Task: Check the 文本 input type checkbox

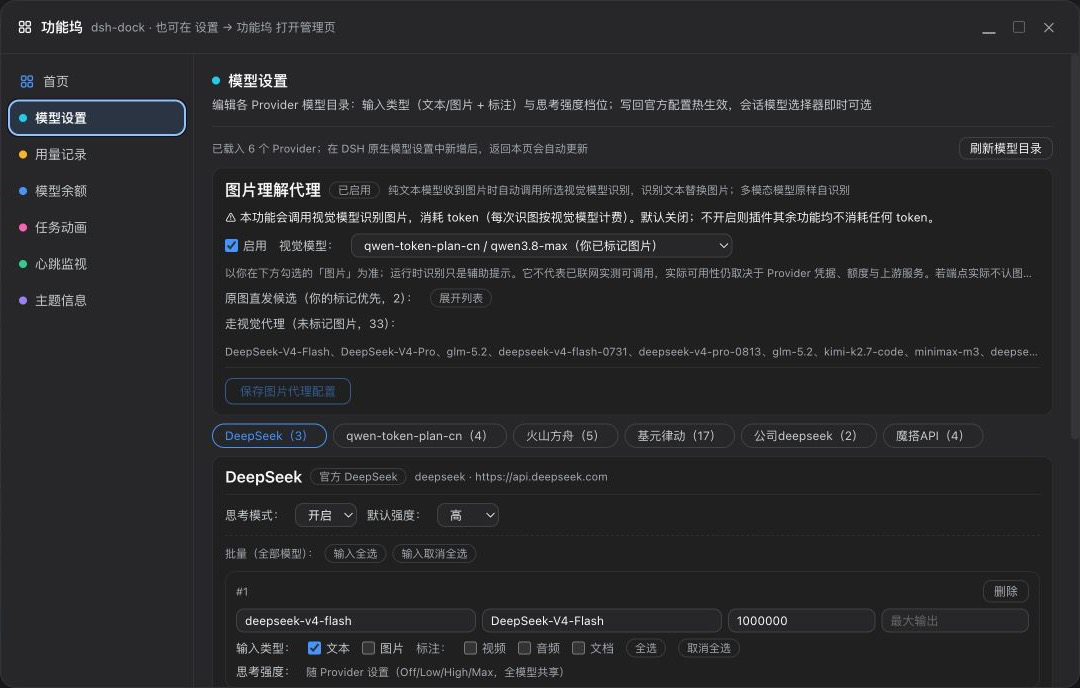Action: coord(314,648)
